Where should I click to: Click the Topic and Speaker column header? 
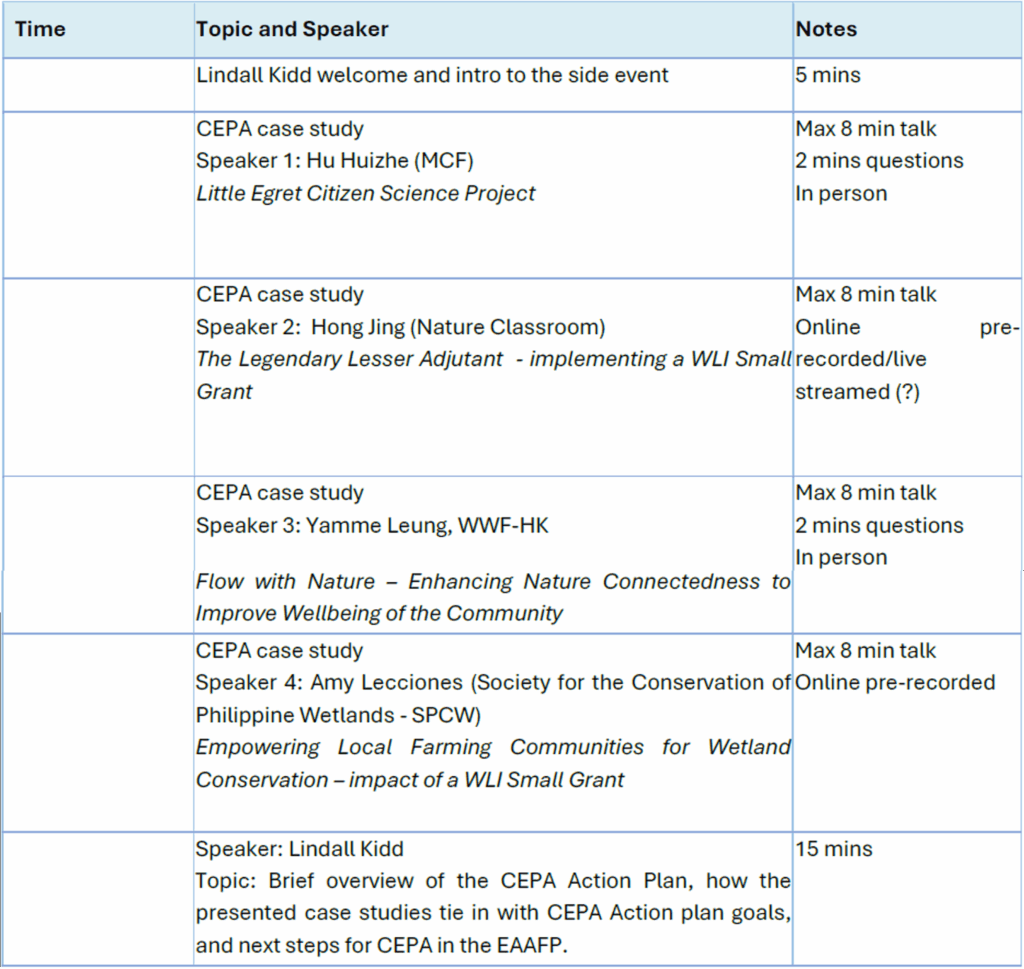click(x=292, y=29)
